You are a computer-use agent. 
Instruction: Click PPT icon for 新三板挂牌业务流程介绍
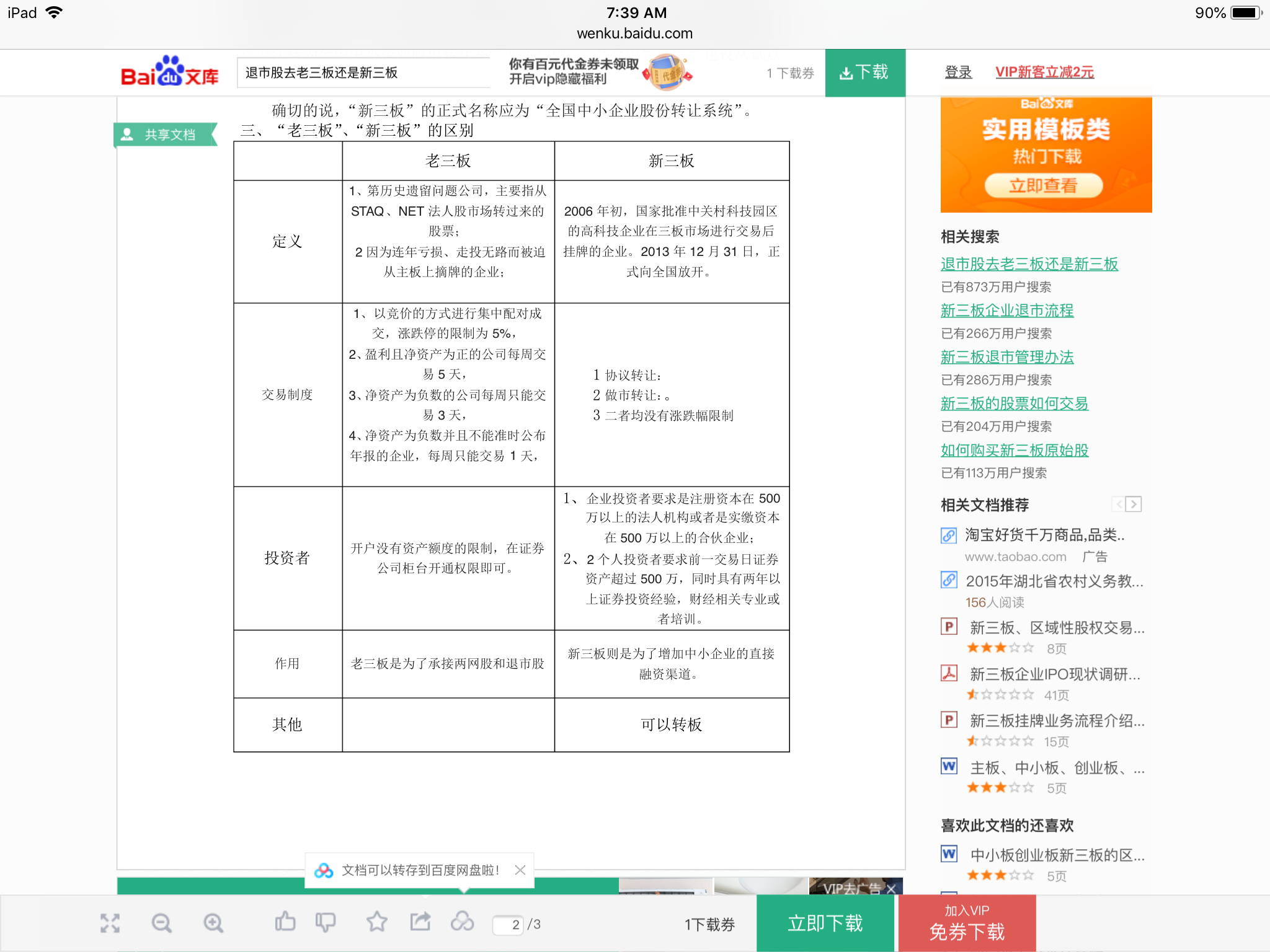pos(949,719)
